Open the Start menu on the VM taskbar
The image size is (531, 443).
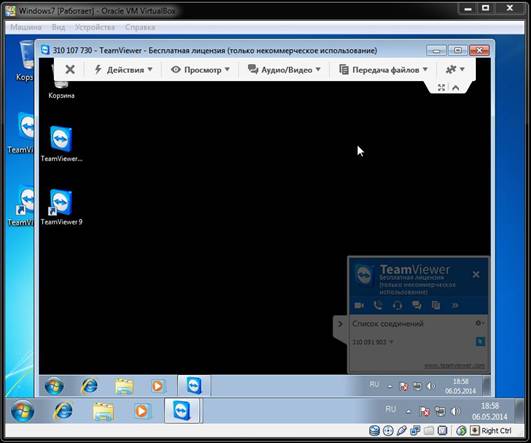pyautogui.click(x=22, y=411)
